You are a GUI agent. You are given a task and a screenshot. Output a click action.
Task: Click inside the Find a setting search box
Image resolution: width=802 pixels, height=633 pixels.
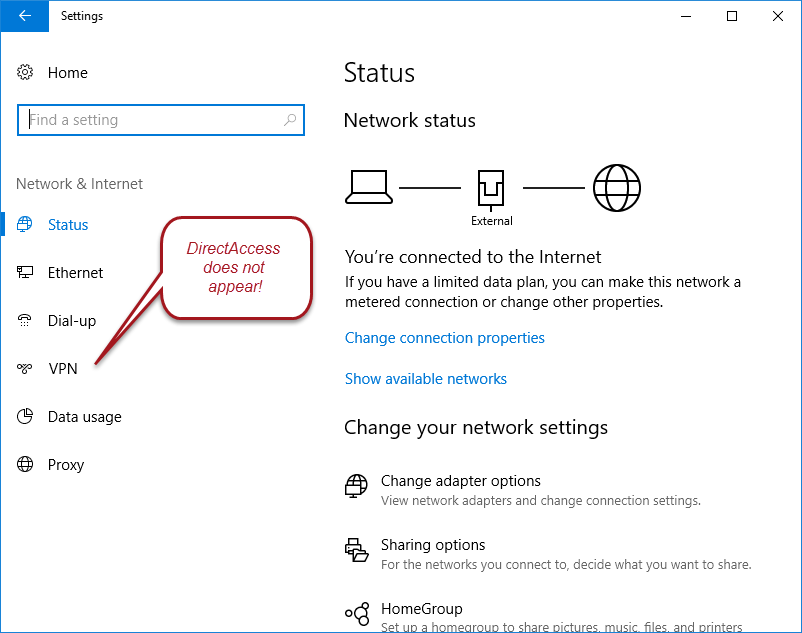150,119
